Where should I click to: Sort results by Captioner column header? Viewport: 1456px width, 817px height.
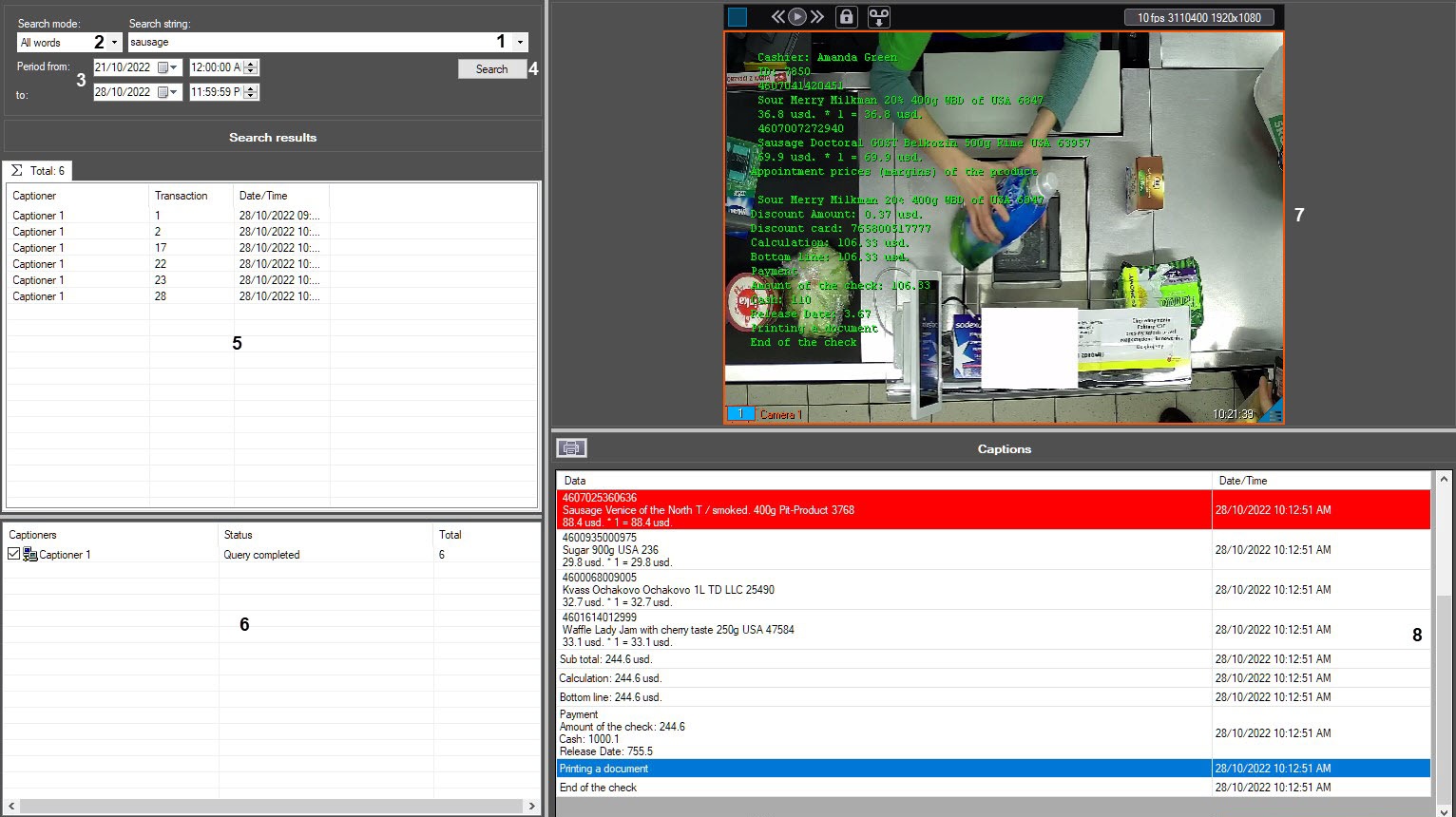(78, 196)
